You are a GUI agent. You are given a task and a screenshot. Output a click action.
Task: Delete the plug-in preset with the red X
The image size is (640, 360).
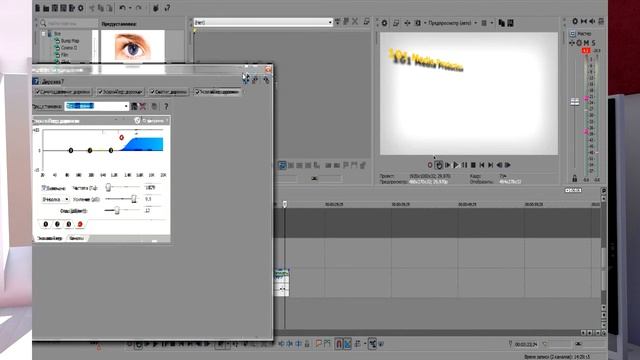(x=143, y=107)
